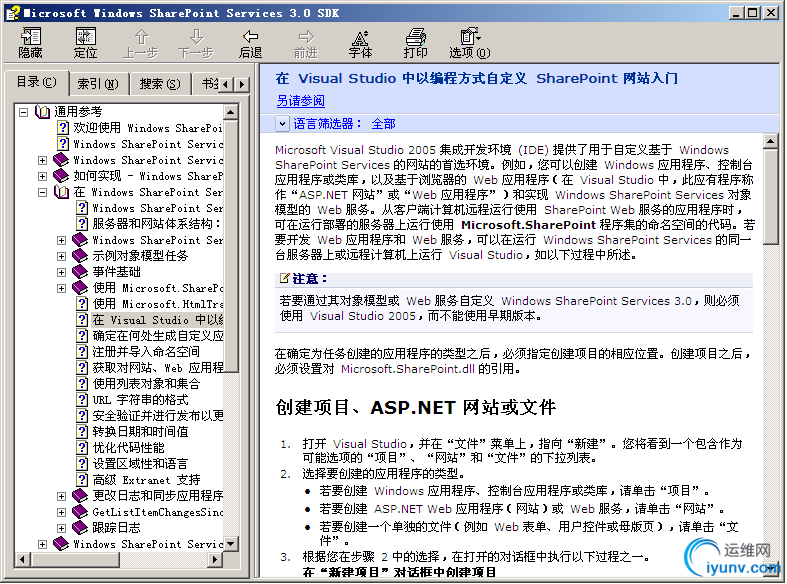Viewport: 787px width, 584px height.
Task: Expand the first Windows SharePoint Servic book node
Action: tap(42, 161)
